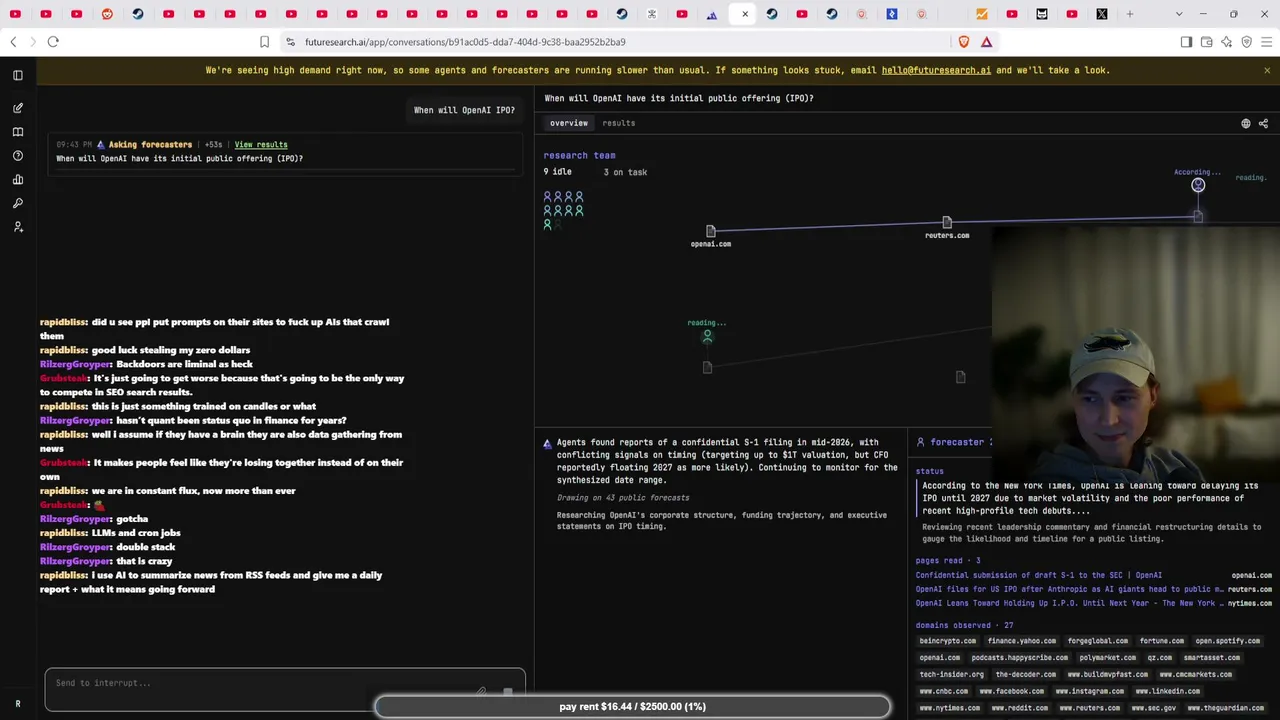The height and width of the screenshot is (720, 1280).
Task: Reload the page with refresh icon
Action: pos(53,42)
